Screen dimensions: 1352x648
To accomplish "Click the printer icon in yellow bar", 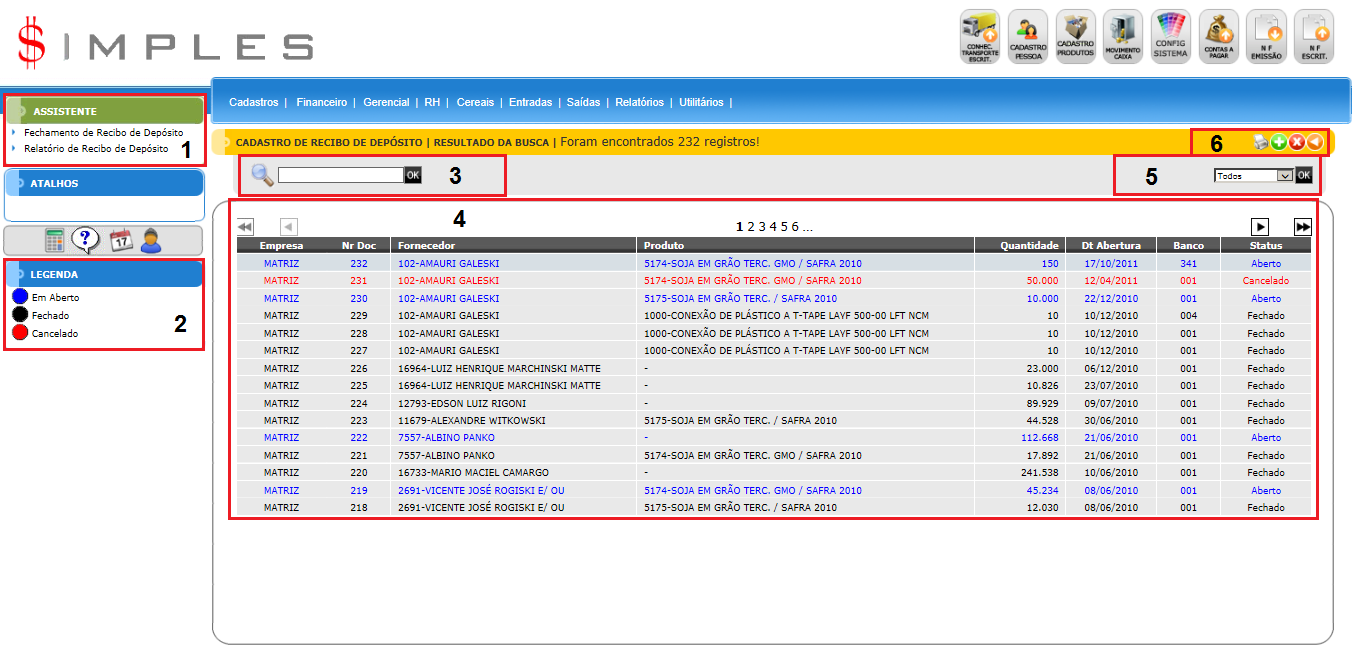I will click(x=1262, y=143).
